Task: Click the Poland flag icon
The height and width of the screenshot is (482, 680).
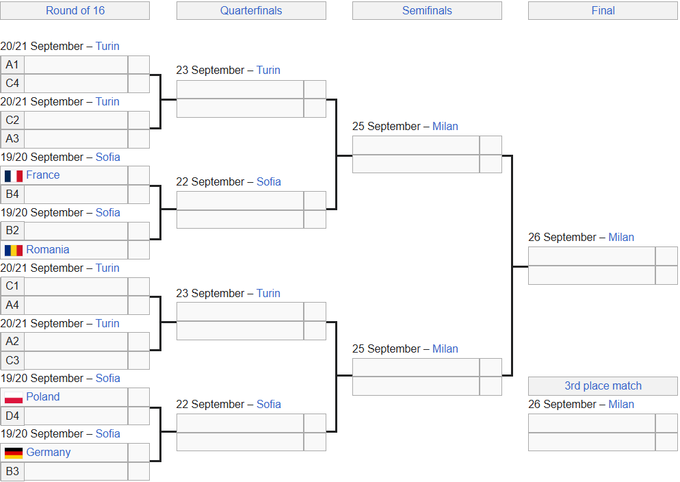Action: 13,397
